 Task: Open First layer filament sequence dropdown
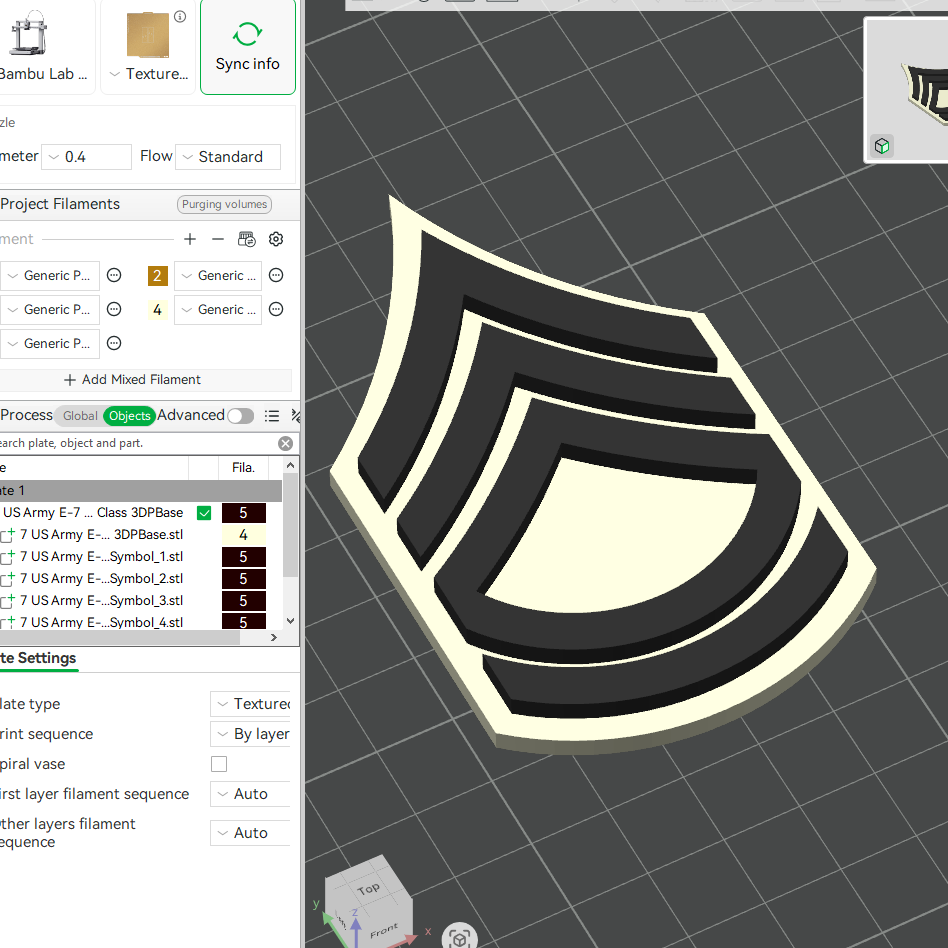tap(250, 794)
